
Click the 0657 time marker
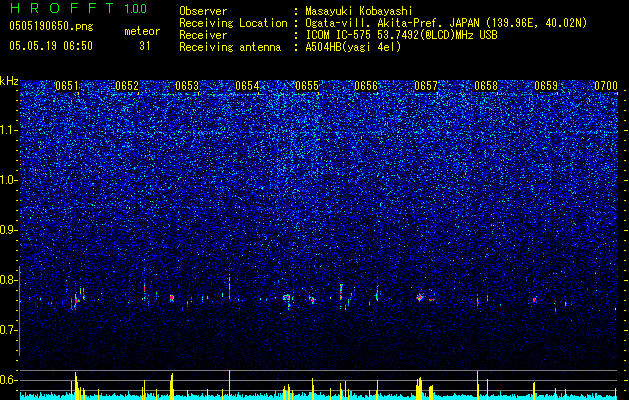click(x=426, y=86)
